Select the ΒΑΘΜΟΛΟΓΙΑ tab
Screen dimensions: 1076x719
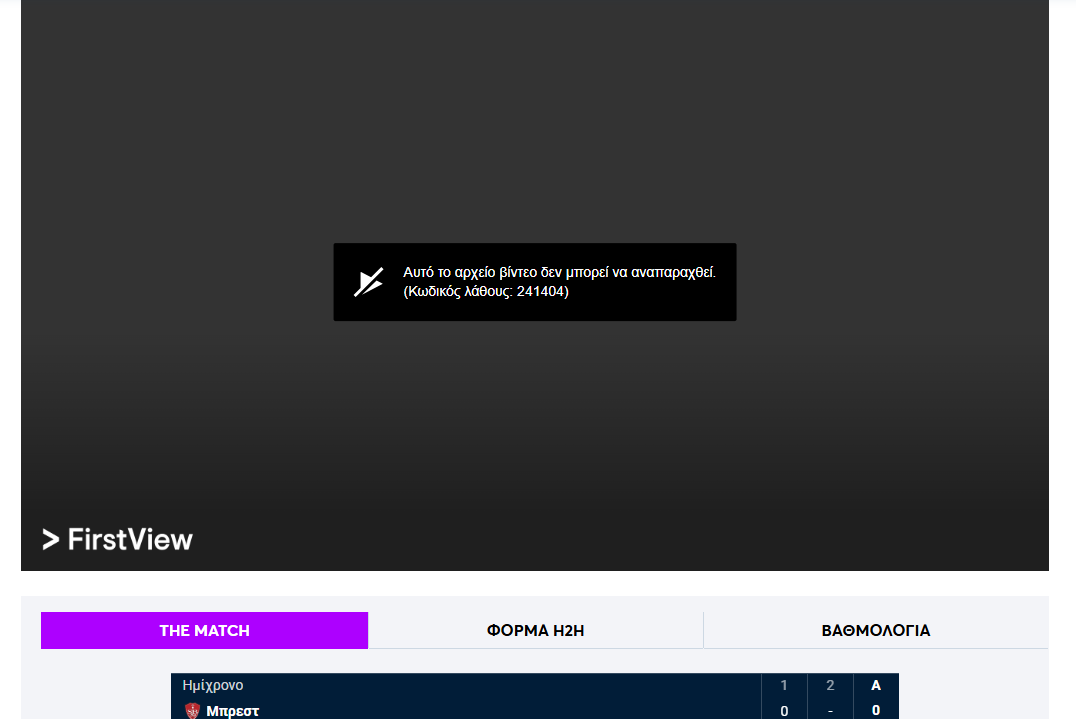(x=875, y=630)
